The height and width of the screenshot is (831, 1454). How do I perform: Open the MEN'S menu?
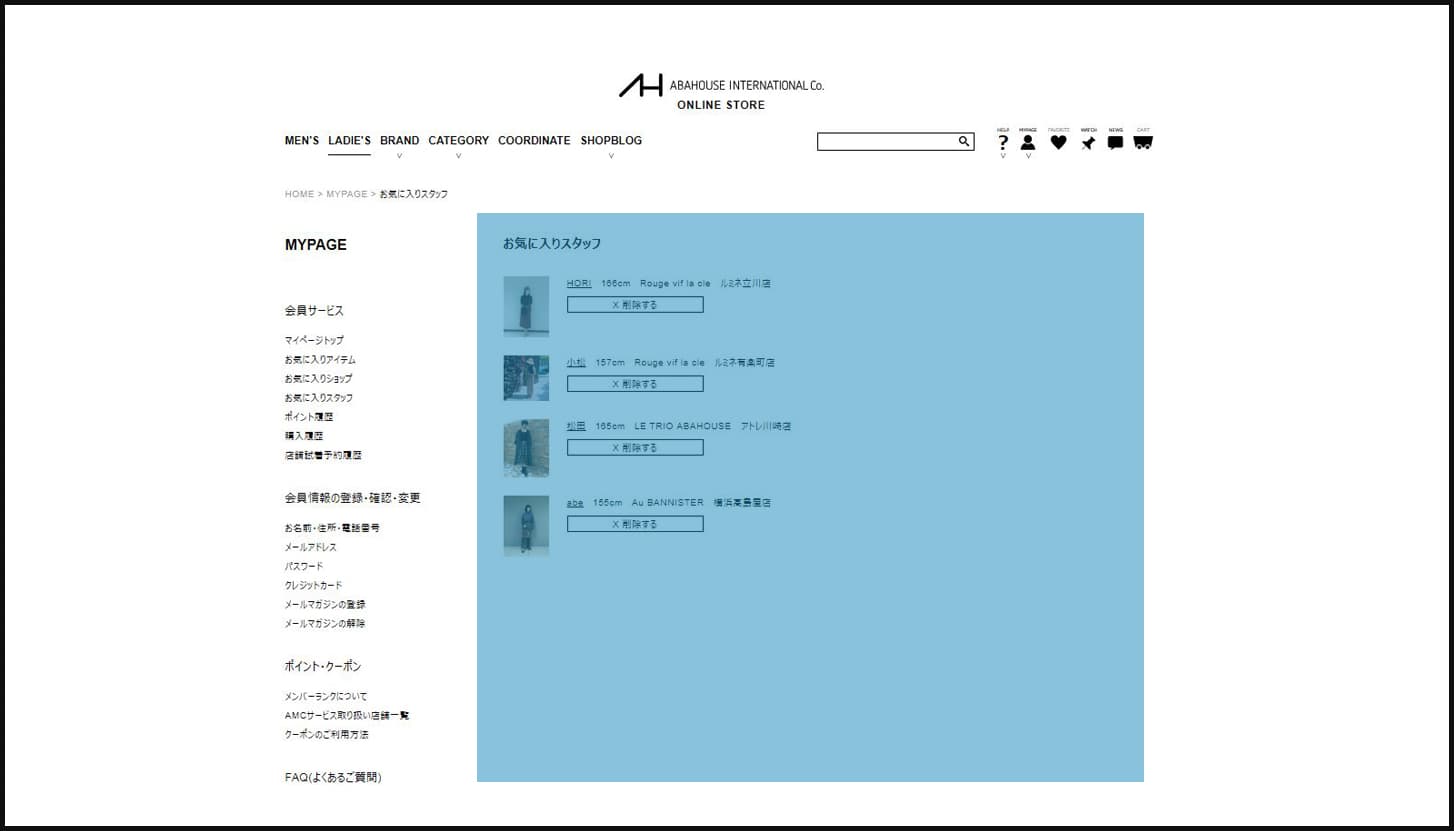click(x=302, y=141)
